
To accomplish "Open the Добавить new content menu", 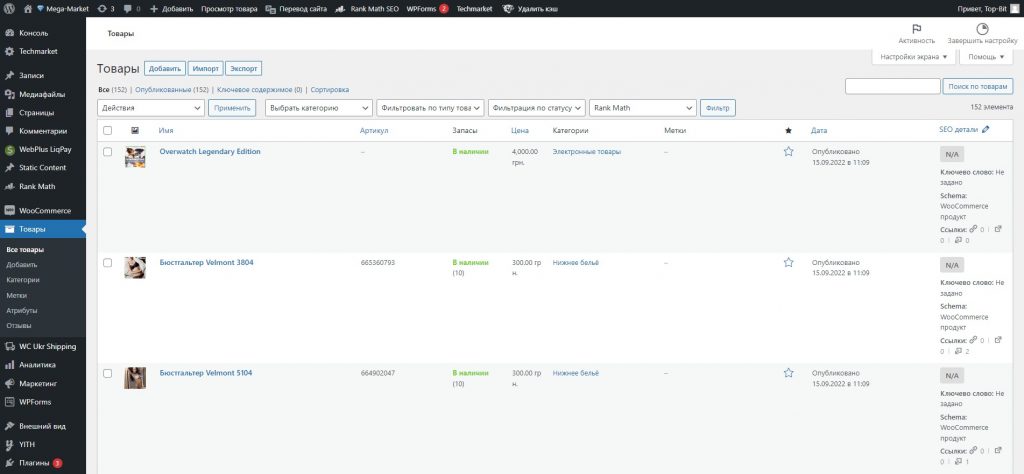I will click(171, 9).
